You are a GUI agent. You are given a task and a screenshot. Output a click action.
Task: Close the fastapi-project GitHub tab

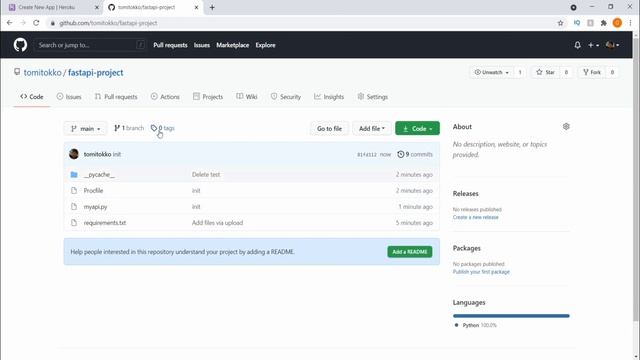pos(196,7)
